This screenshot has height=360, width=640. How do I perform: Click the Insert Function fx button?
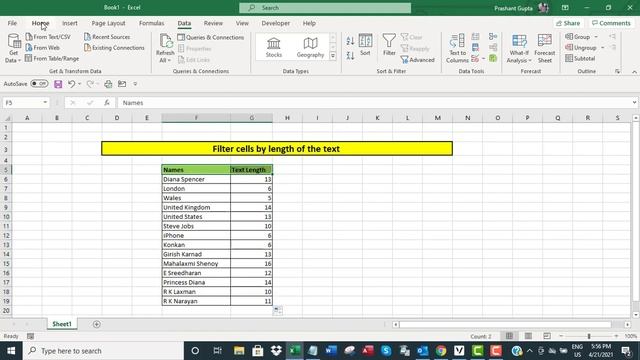107,103
